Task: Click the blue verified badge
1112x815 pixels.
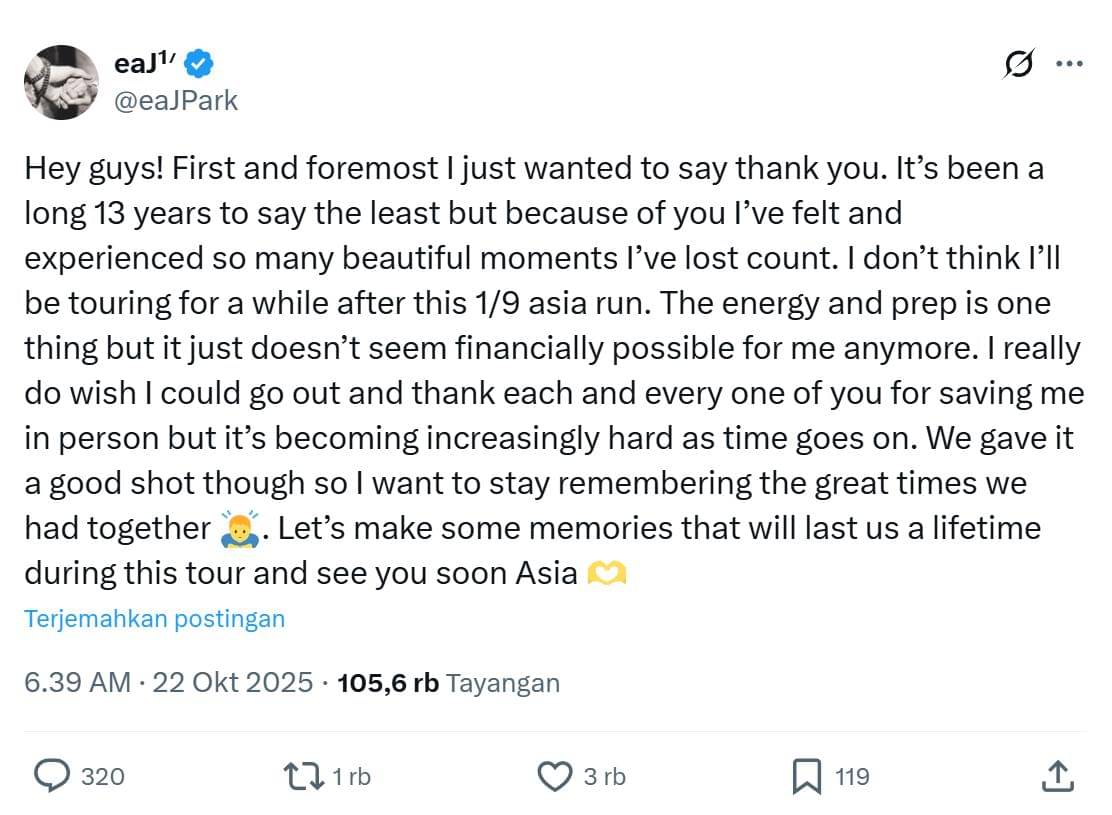Action: tap(199, 63)
